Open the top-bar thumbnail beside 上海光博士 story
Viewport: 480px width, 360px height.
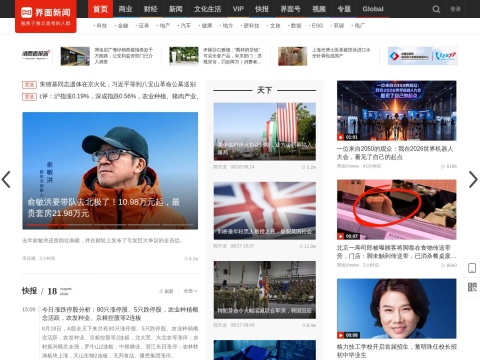click(292, 56)
